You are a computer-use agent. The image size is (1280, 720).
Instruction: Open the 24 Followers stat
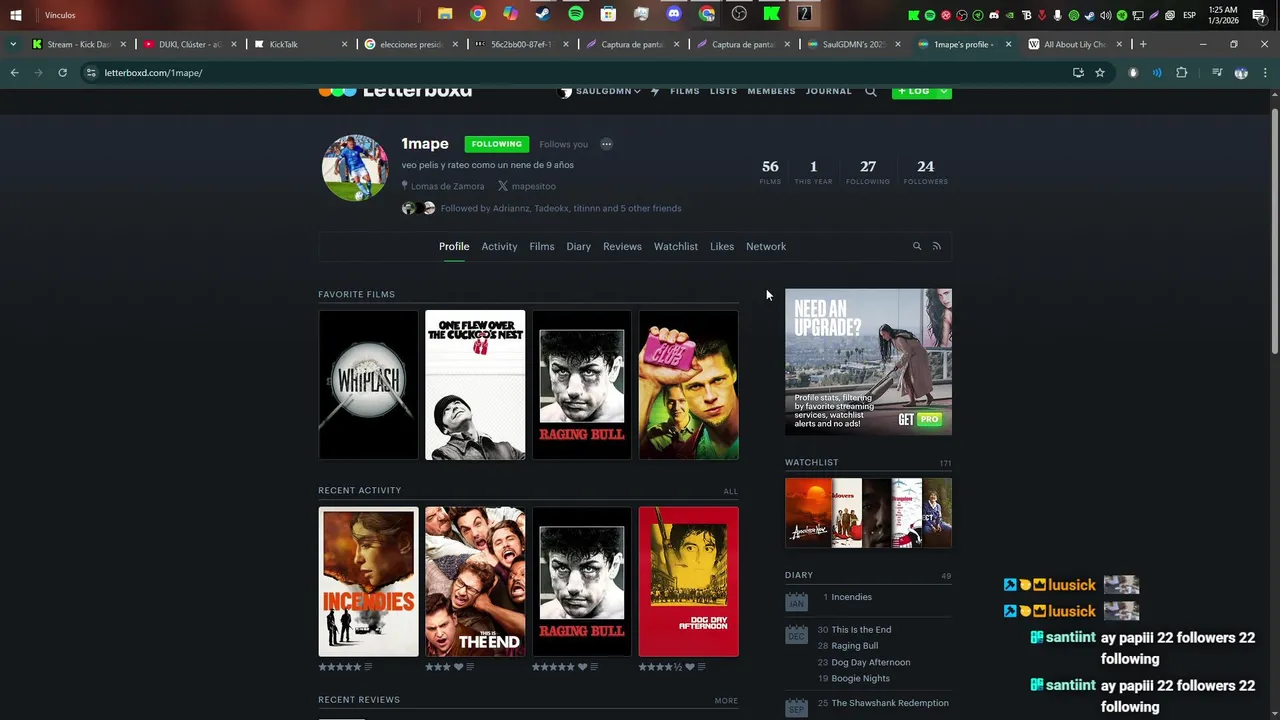click(926, 171)
